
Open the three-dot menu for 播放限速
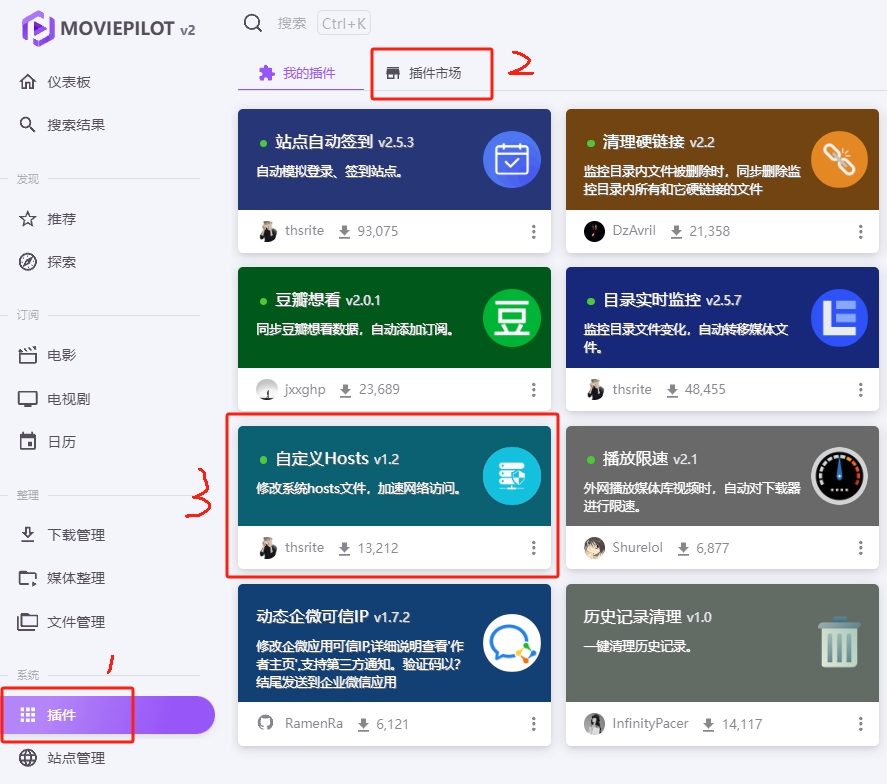pos(860,548)
